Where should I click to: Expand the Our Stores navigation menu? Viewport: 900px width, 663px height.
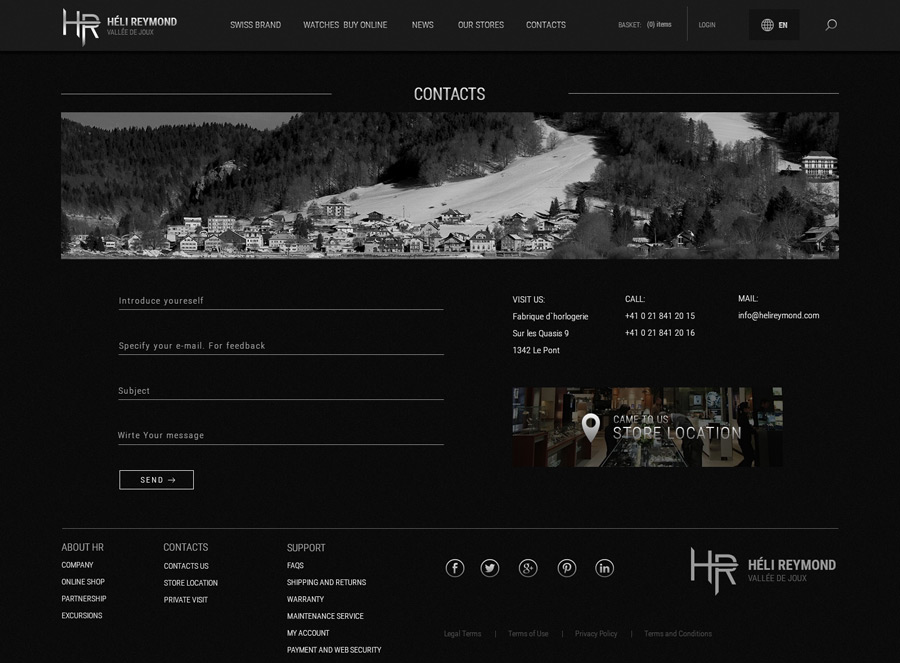tap(480, 24)
